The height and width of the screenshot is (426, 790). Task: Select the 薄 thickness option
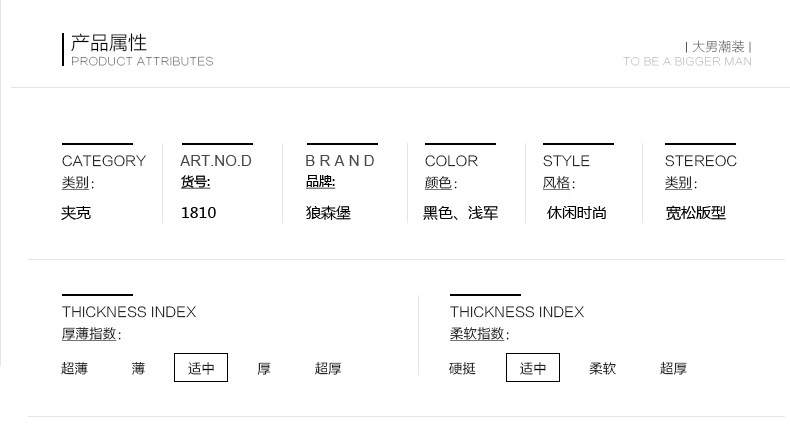click(x=138, y=369)
